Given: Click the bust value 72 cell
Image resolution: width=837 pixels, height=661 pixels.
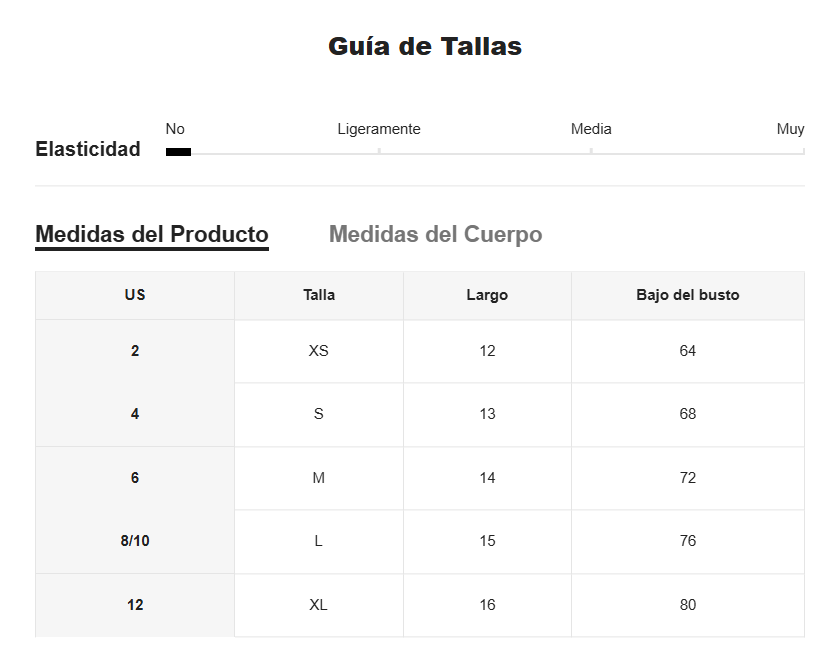Looking at the screenshot, I should click(x=688, y=478).
